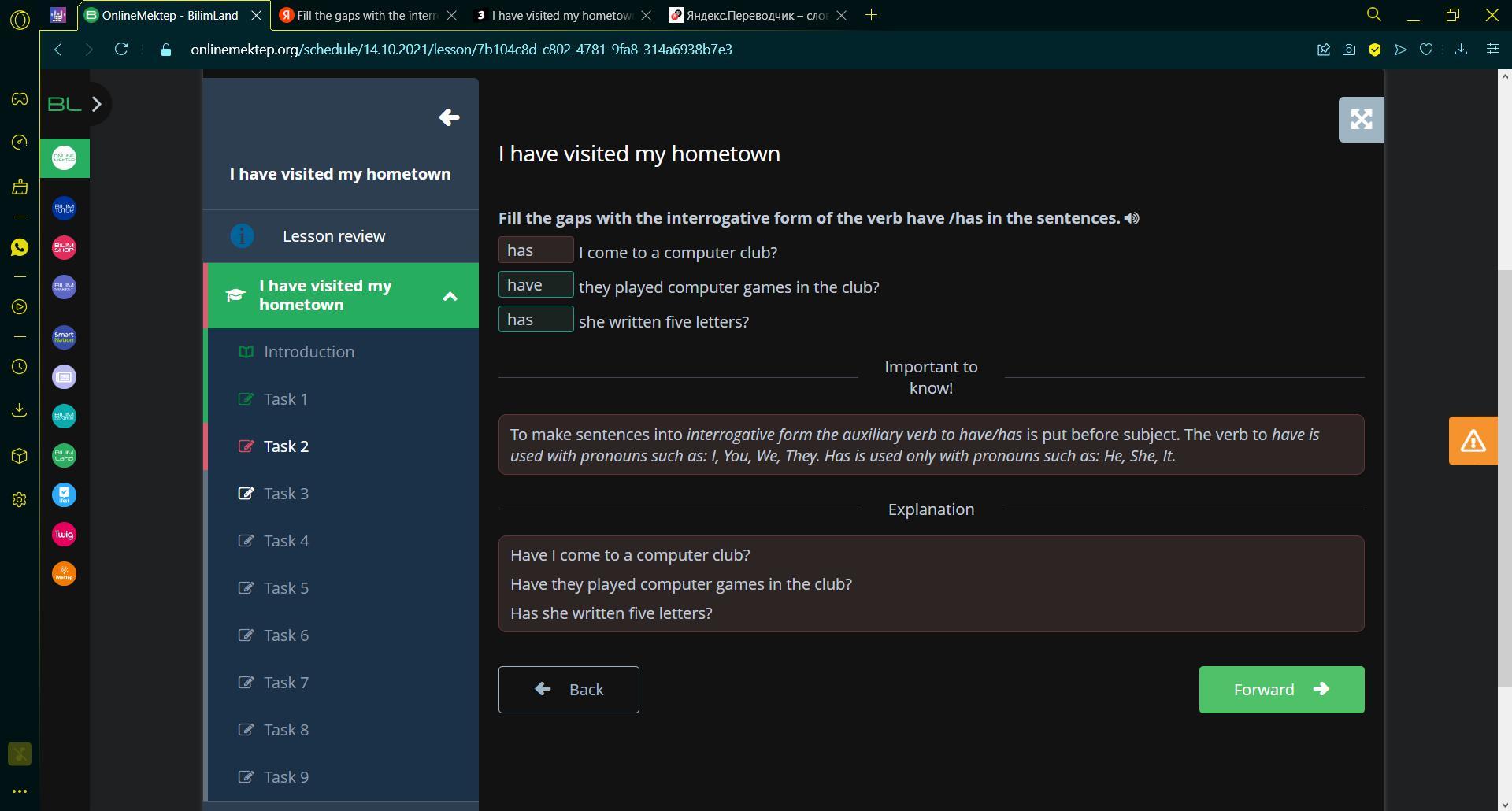Open the news-style lavender service icon
The image size is (1512, 811).
[x=65, y=377]
